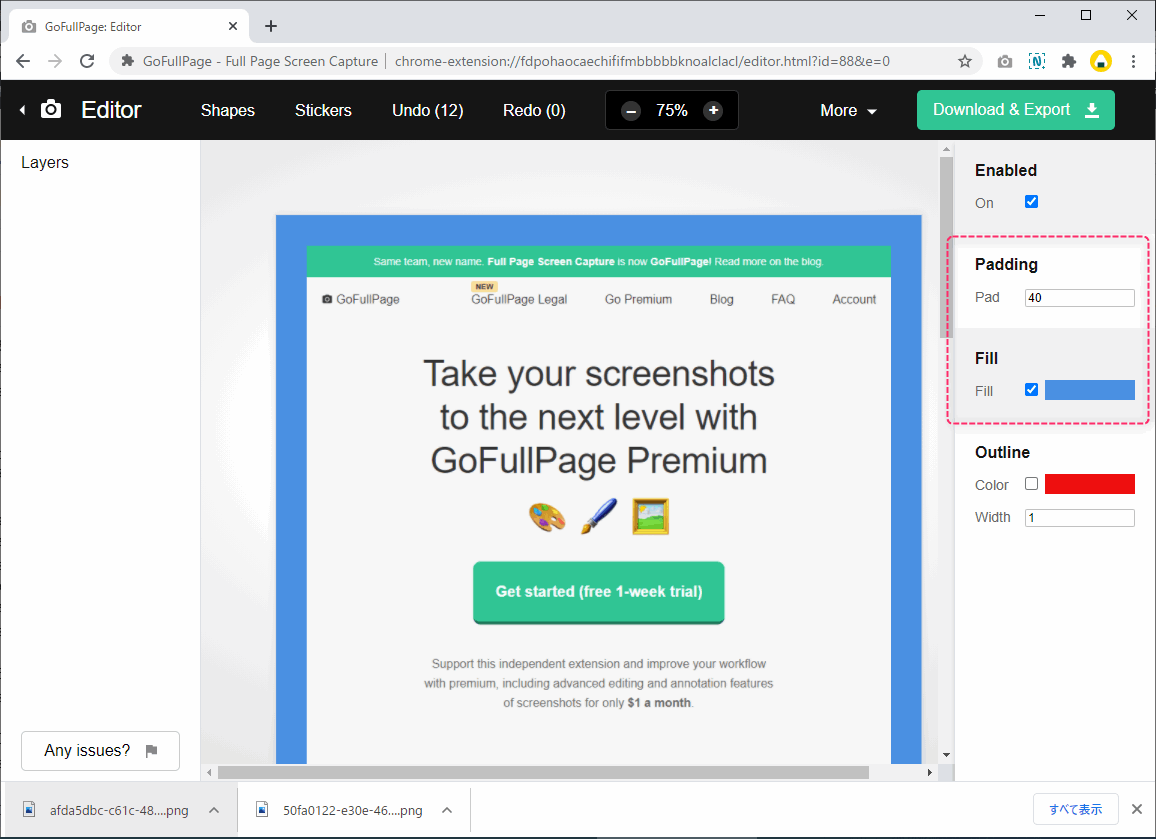The width and height of the screenshot is (1156, 839).
Task: Click the 75% zoom level text
Action: pos(672,111)
